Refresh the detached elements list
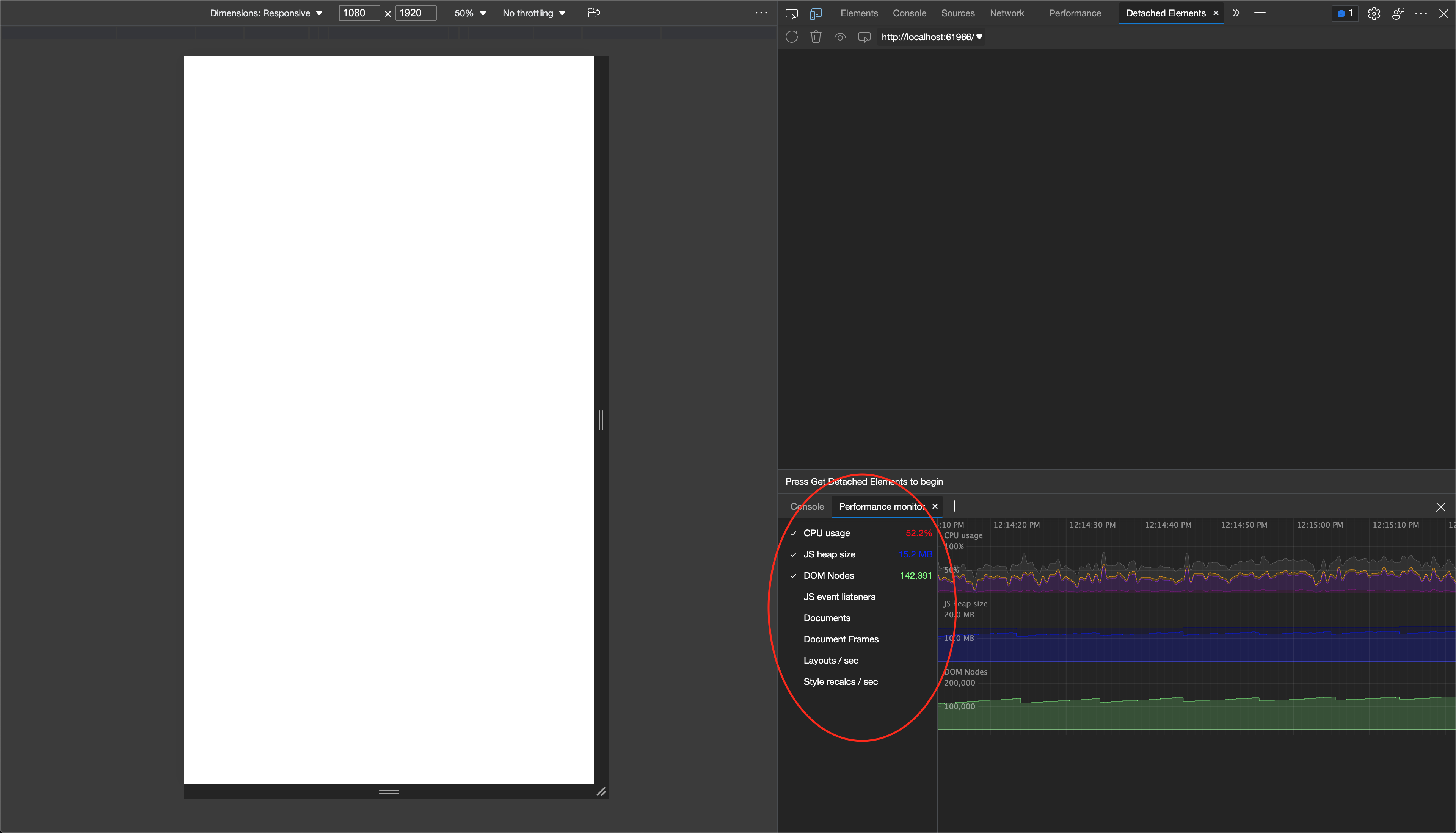This screenshot has height=833, width=1456. click(792, 37)
